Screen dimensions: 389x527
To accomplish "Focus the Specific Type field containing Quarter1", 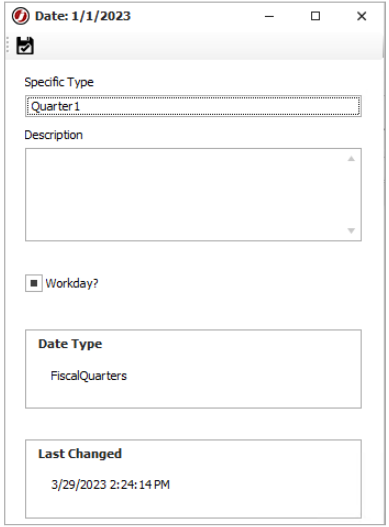I will tap(193, 106).
